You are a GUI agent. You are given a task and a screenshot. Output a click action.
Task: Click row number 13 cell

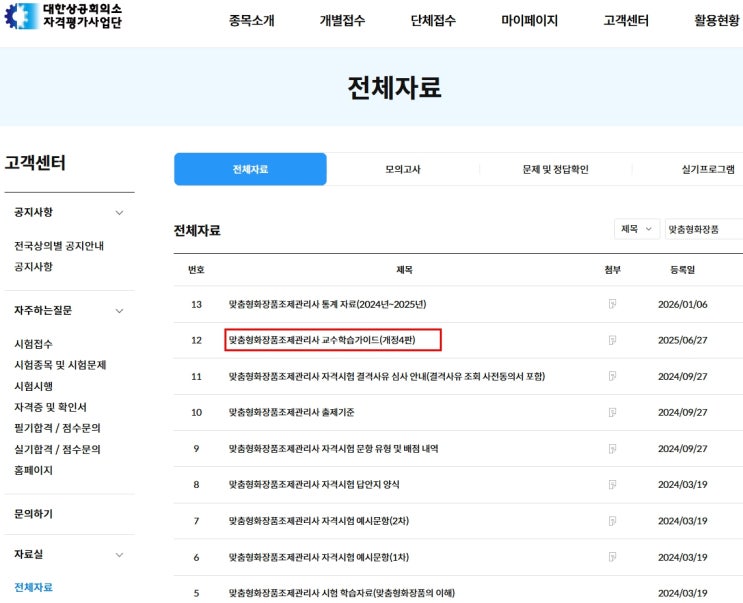tap(196, 304)
